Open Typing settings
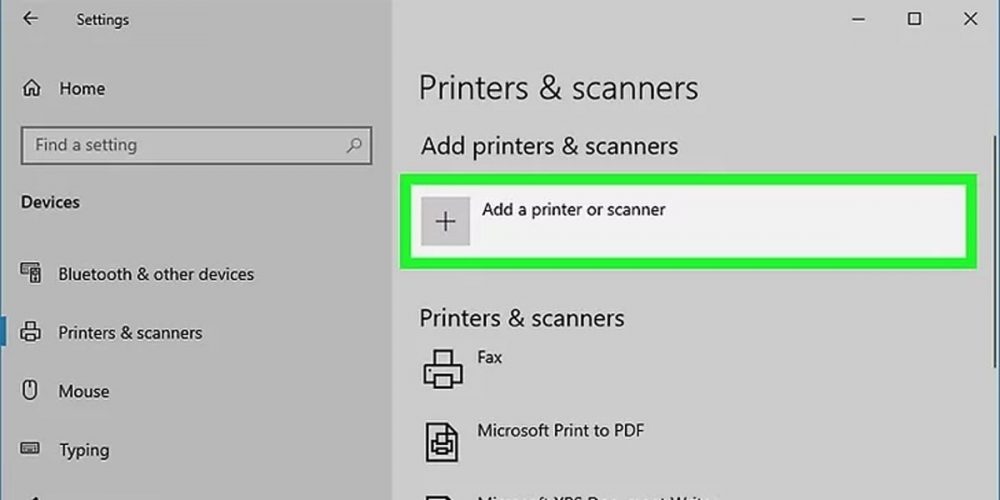 pos(84,450)
